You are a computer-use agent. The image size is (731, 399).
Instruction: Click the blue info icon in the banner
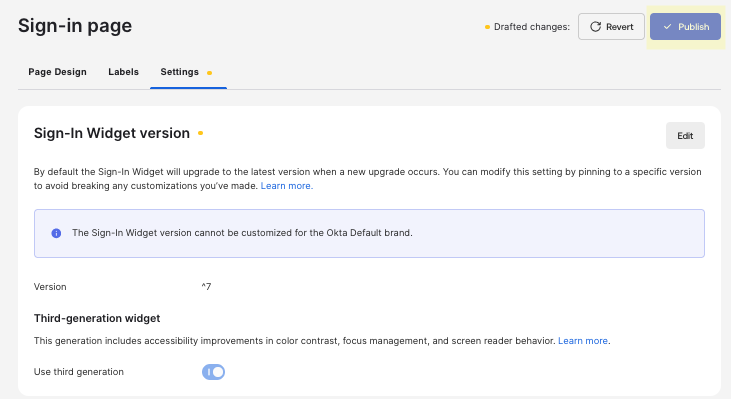pyautogui.click(x=56, y=233)
